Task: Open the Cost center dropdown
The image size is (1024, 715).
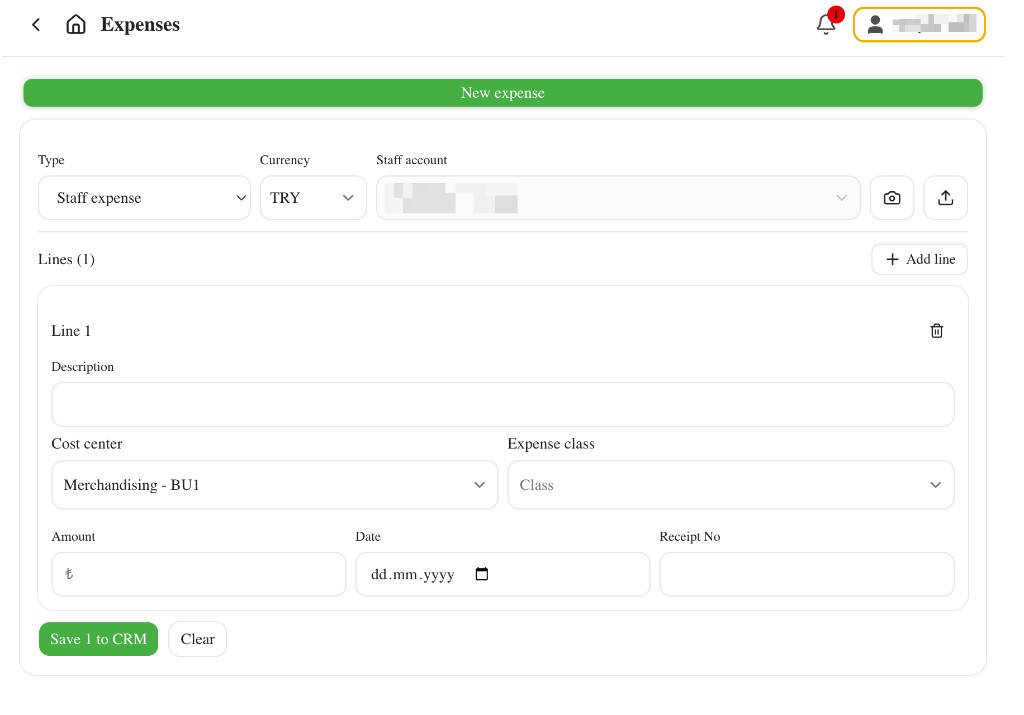Action: click(x=274, y=485)
